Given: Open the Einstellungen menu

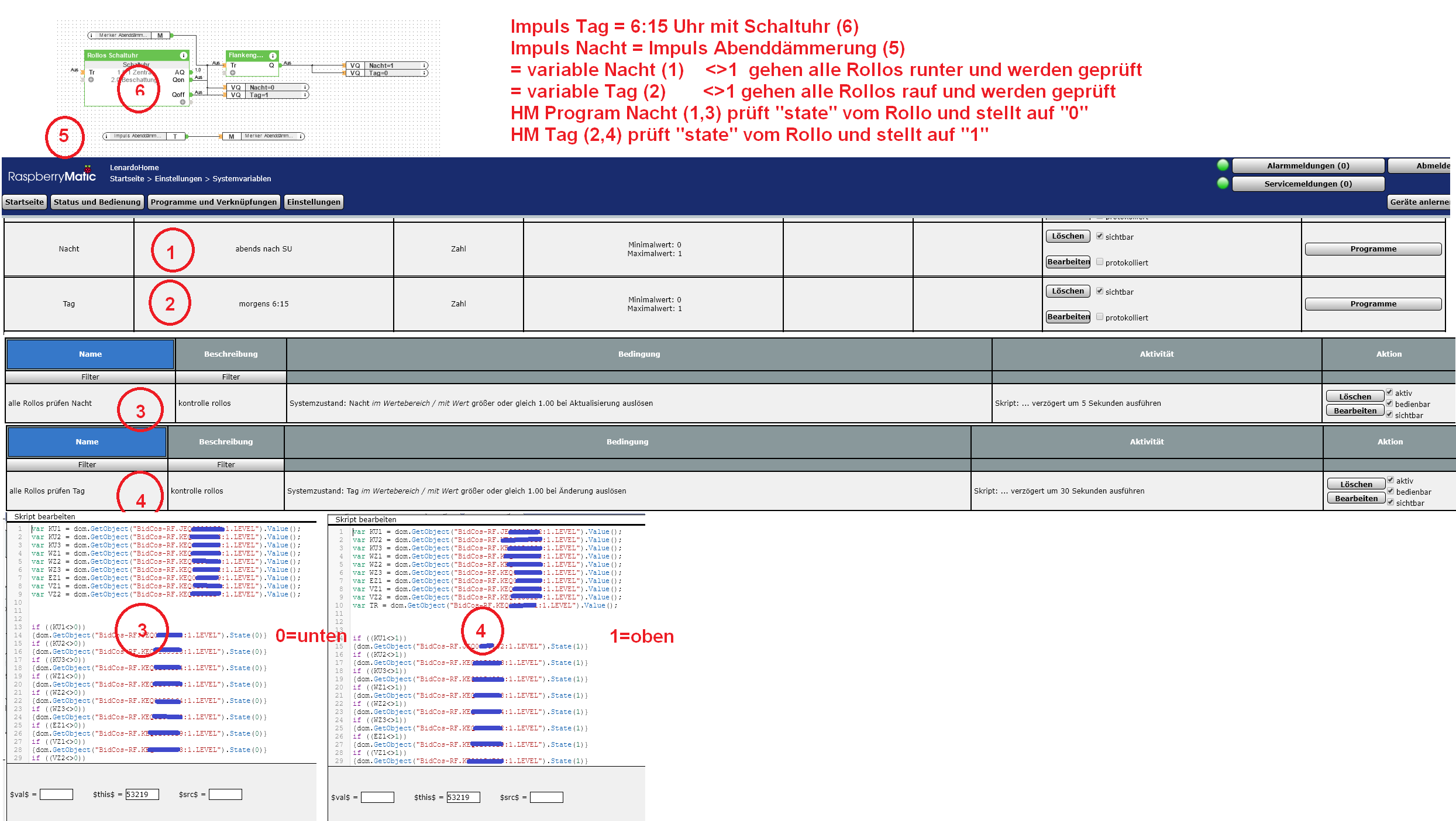Looking at the screenshot, I should coord(314,202).
